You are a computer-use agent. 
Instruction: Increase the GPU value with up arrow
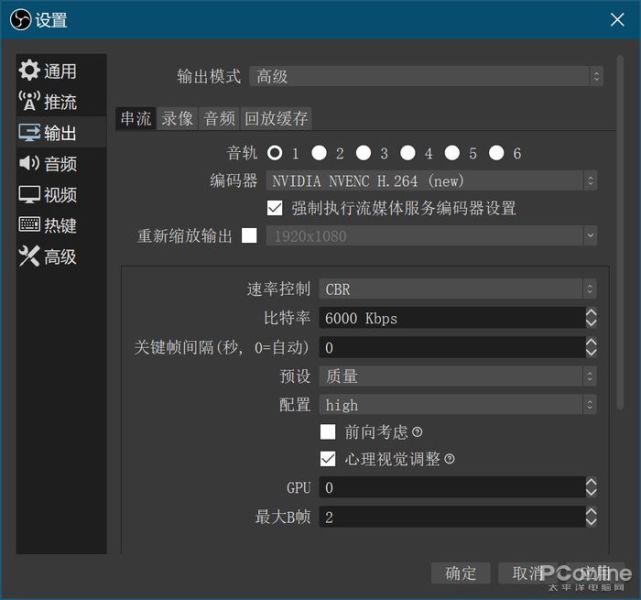591,482
